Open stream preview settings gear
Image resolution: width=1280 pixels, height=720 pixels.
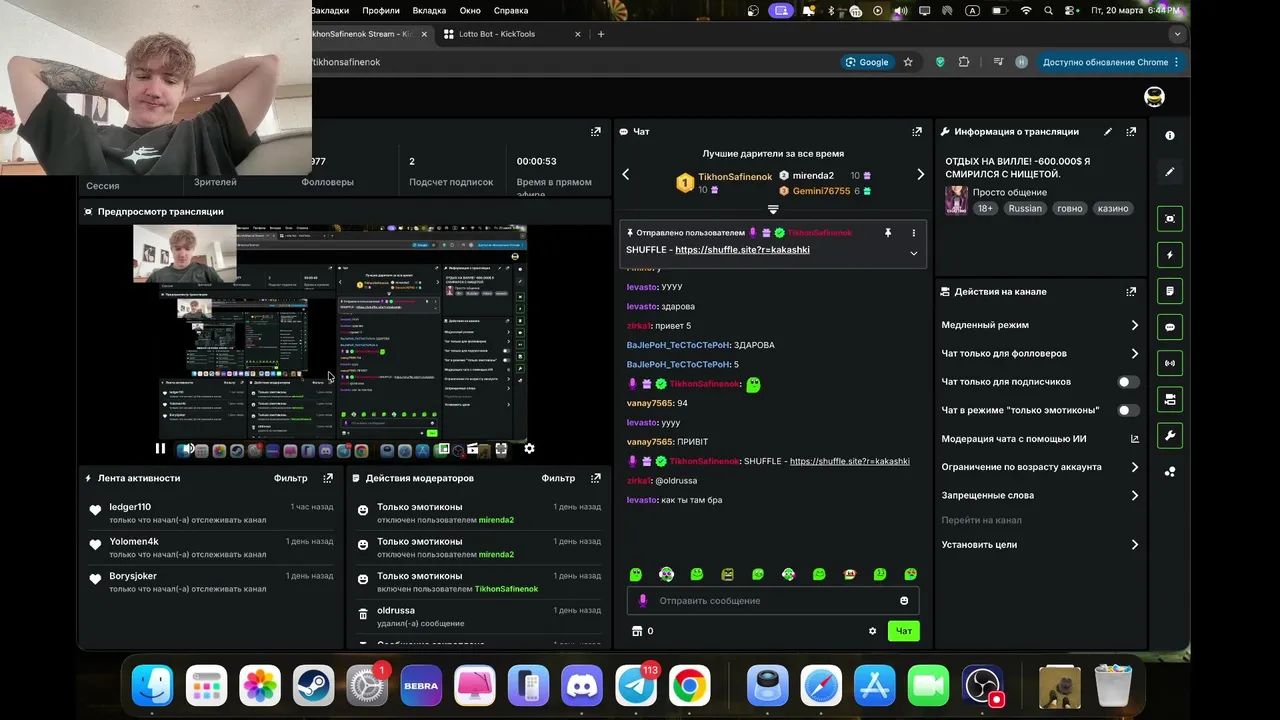(529, 449)
